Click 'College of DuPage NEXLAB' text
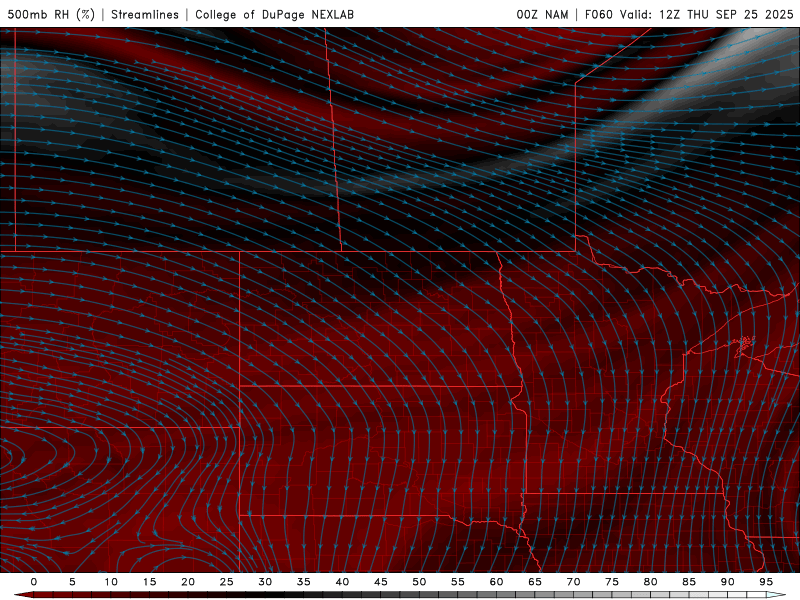Image resolution: width=800 pixels, height=600 pixels. click(x=274, y=14)
